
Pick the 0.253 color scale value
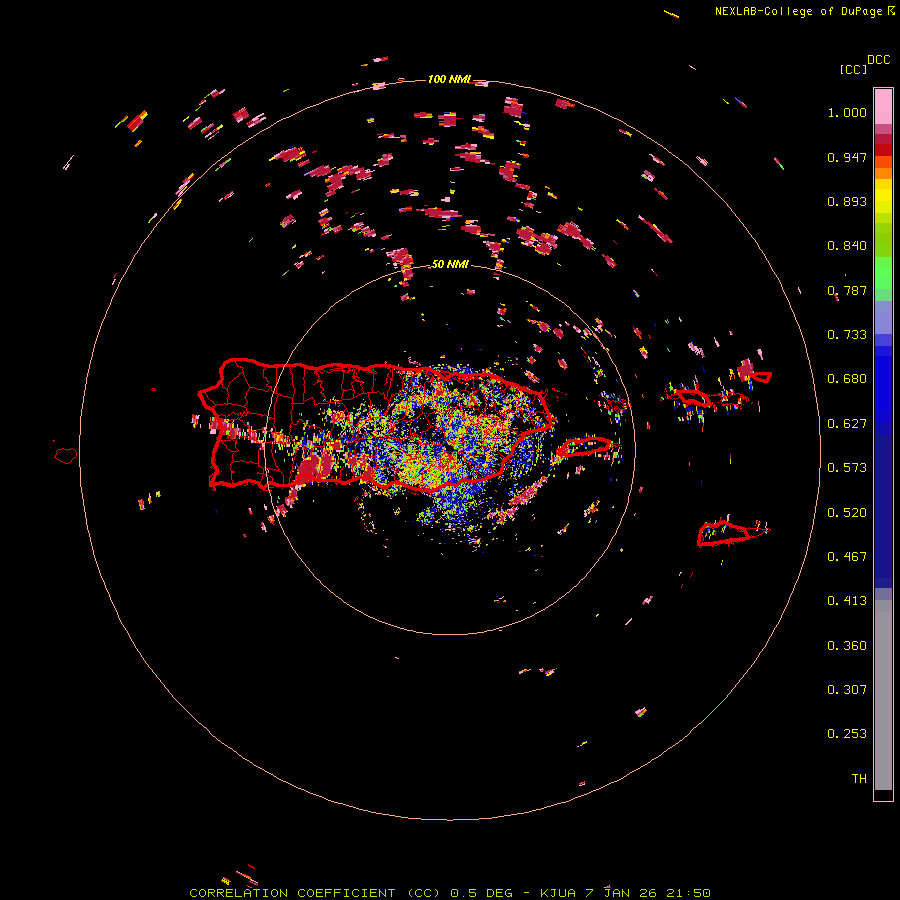pyautogui.click(x=847, y=734)
